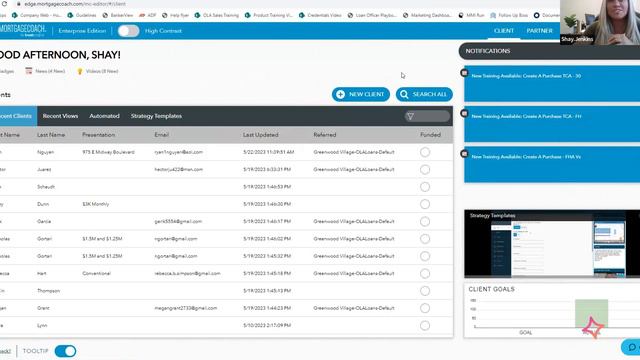Mark the Juarez client as funded
Viewport: 640px width, 360px height.
(425, 169)
